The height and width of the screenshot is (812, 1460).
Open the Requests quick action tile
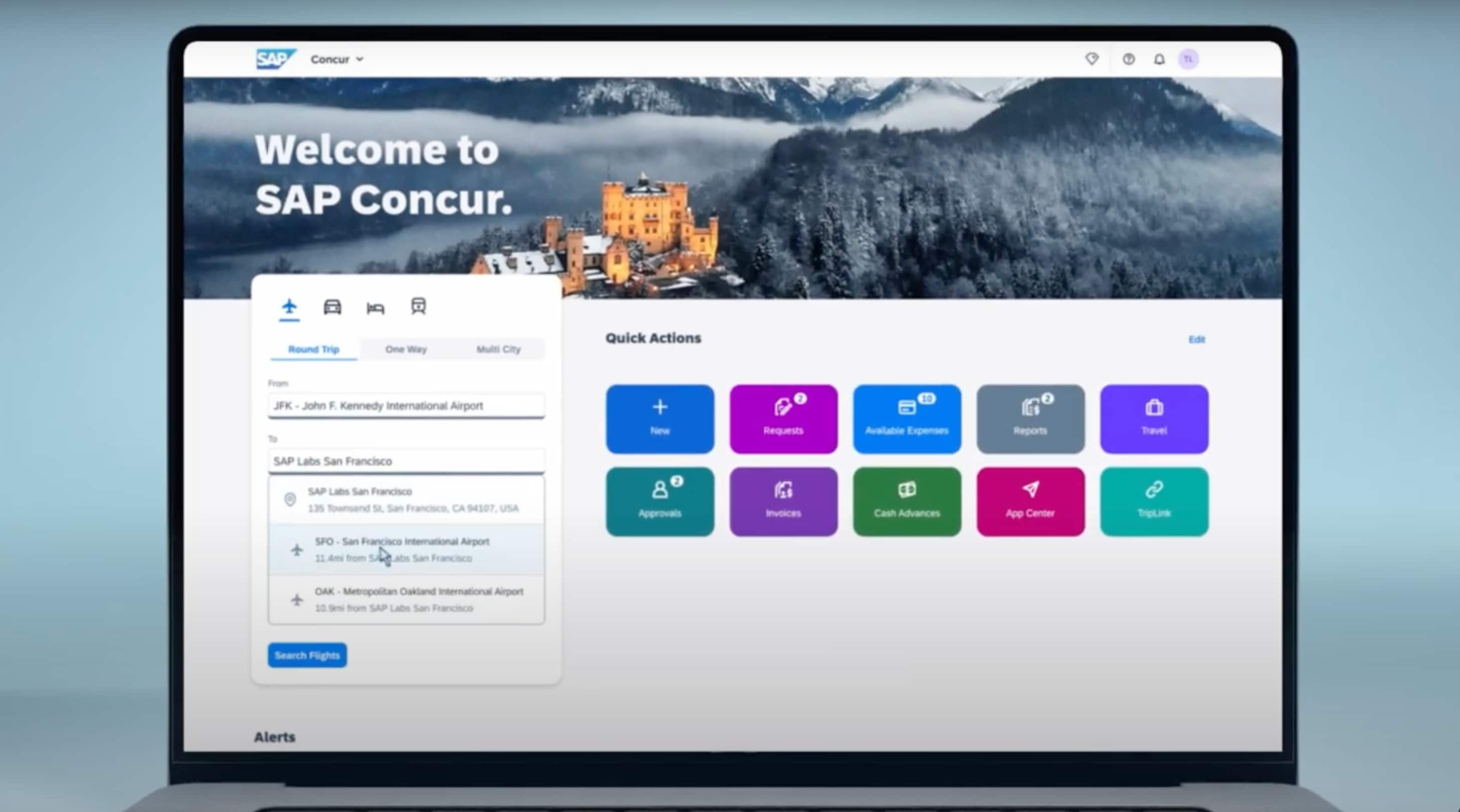[783, 420]
